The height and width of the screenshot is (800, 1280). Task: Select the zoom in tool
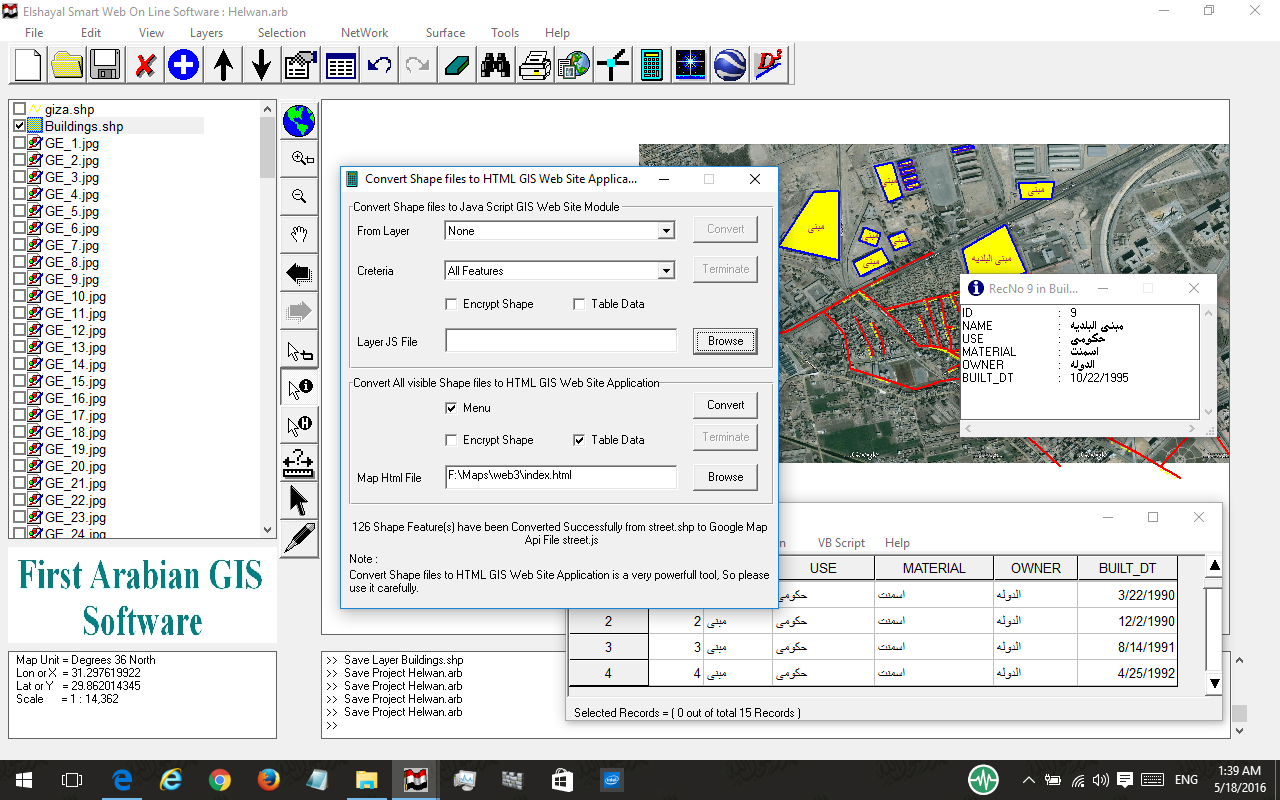pyautogui.click(x=299, y=158)
